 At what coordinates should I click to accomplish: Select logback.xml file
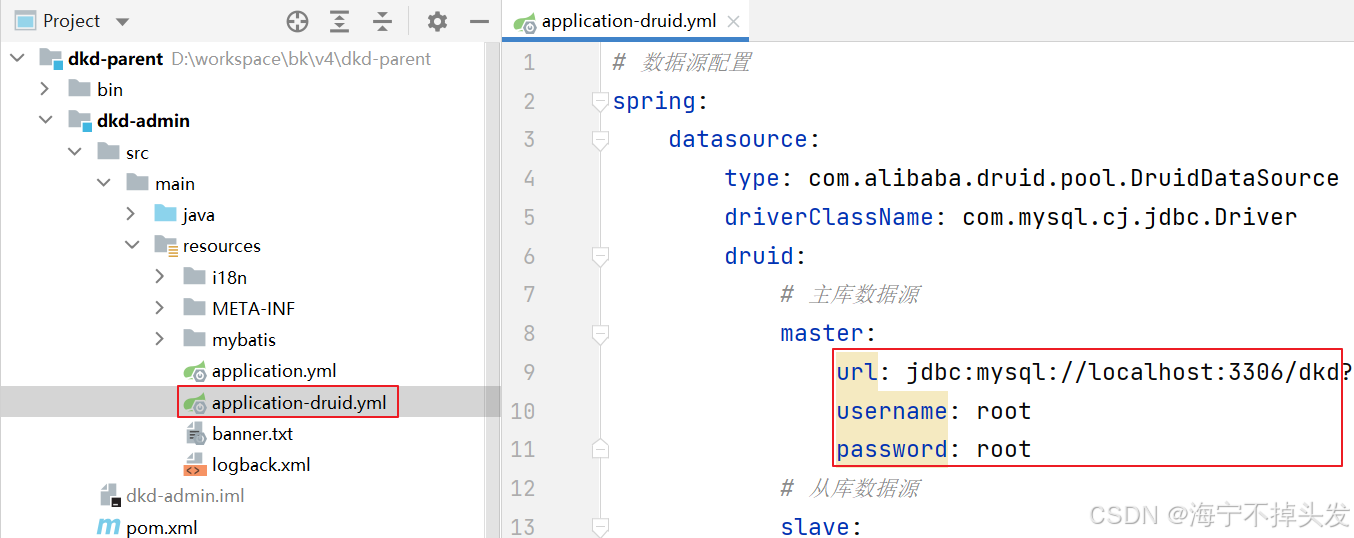(x=261, y=464)
